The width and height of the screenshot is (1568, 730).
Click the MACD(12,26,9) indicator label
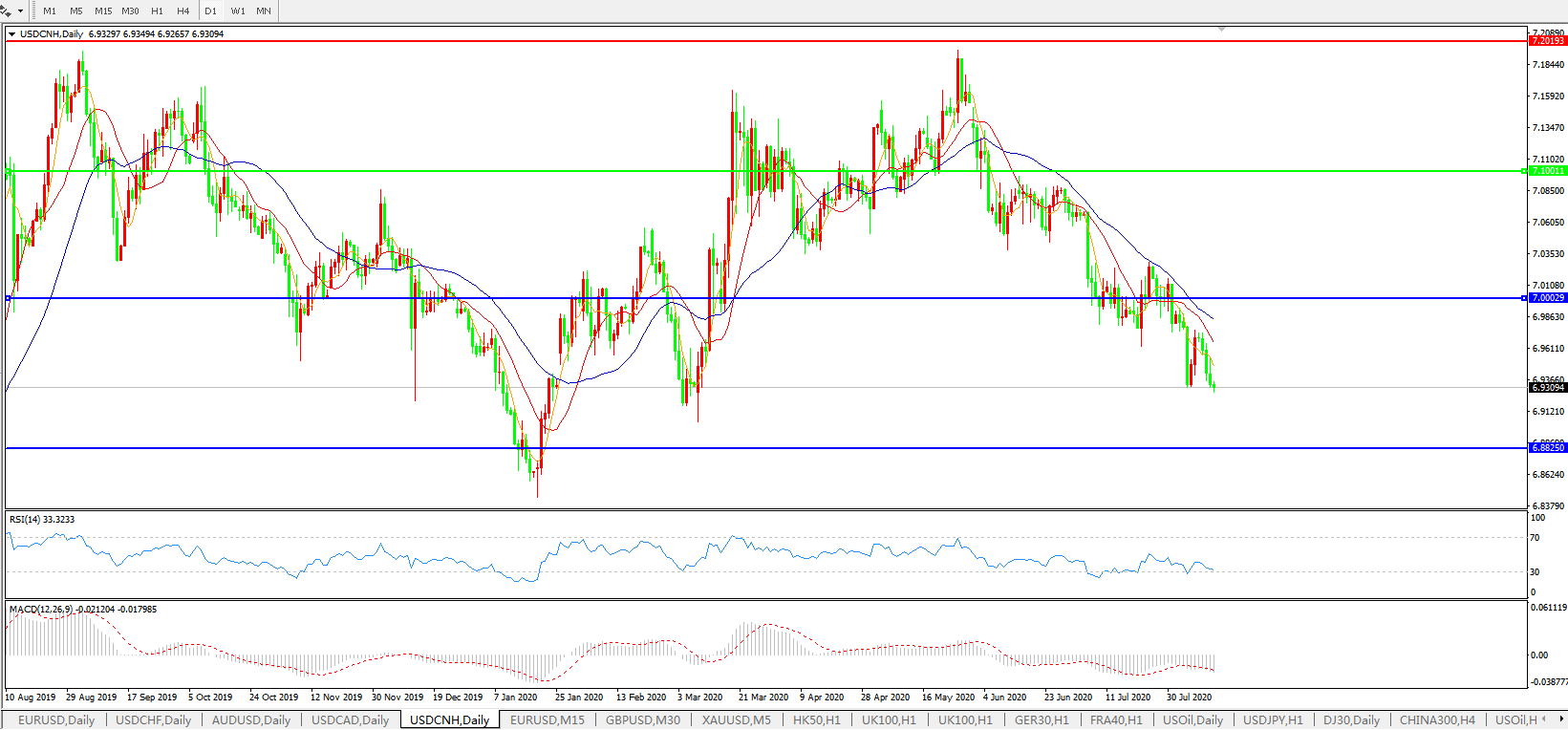point(40,610)
